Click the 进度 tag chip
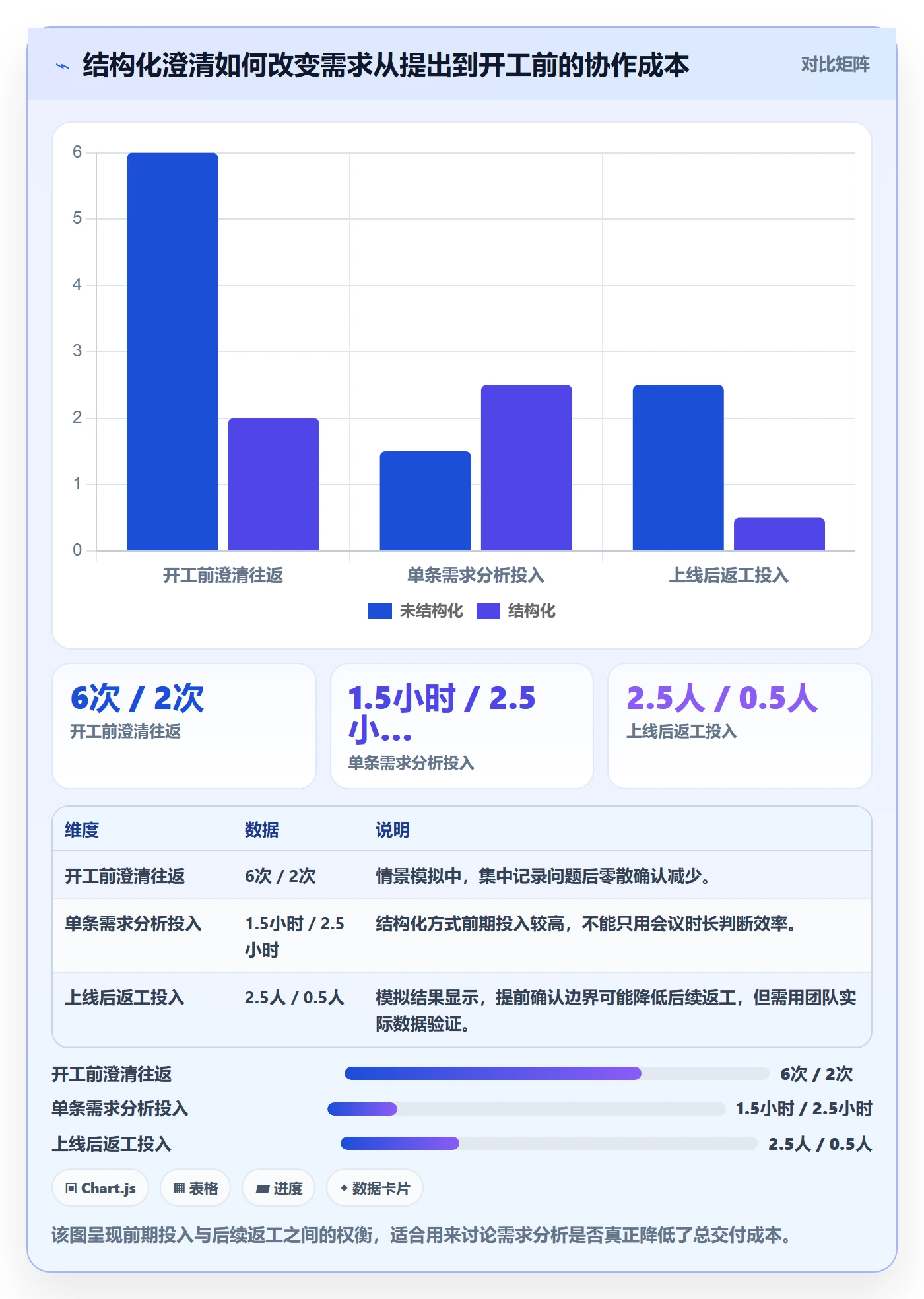This screenshot has height=1299, width=924. [x=279, y=1188]
